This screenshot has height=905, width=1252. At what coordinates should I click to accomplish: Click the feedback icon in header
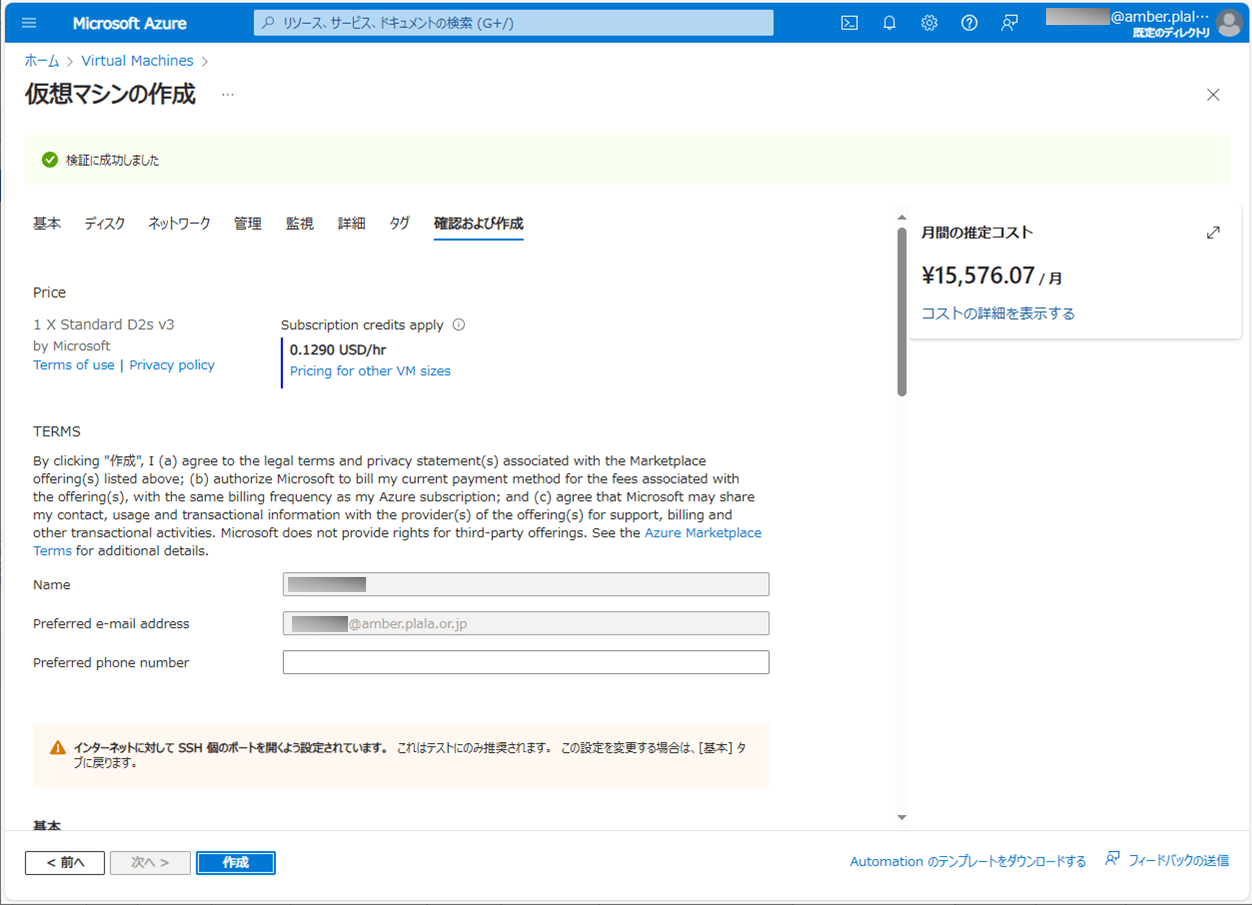1010,23
